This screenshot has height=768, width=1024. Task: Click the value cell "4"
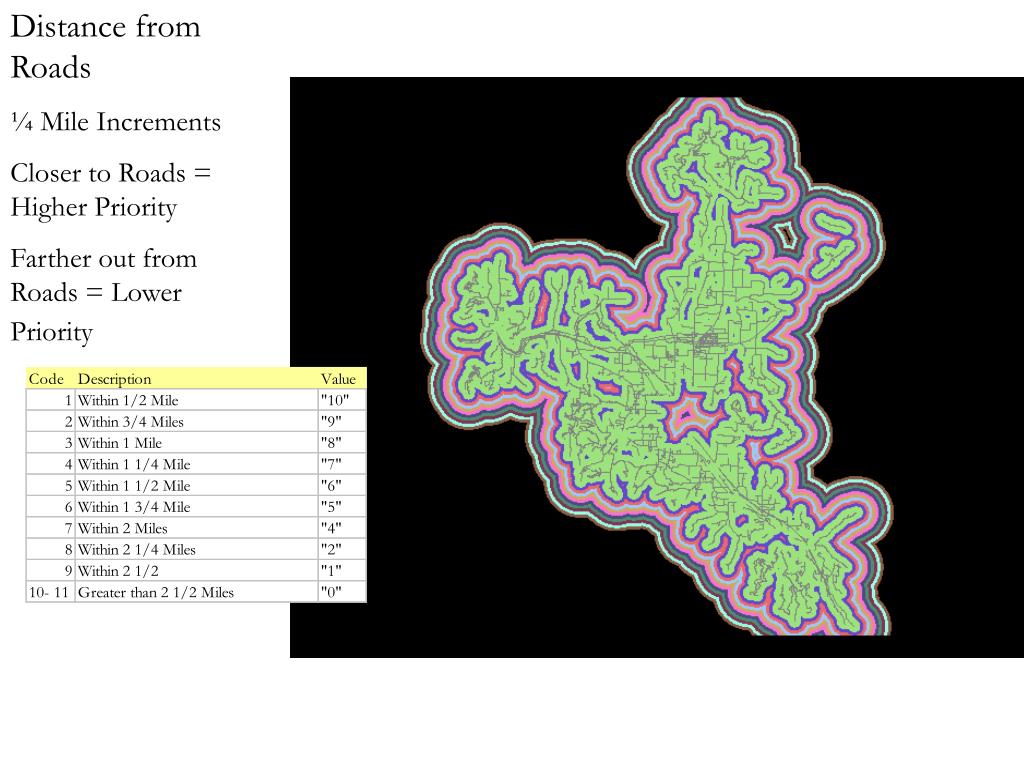(x=342, y=528)
